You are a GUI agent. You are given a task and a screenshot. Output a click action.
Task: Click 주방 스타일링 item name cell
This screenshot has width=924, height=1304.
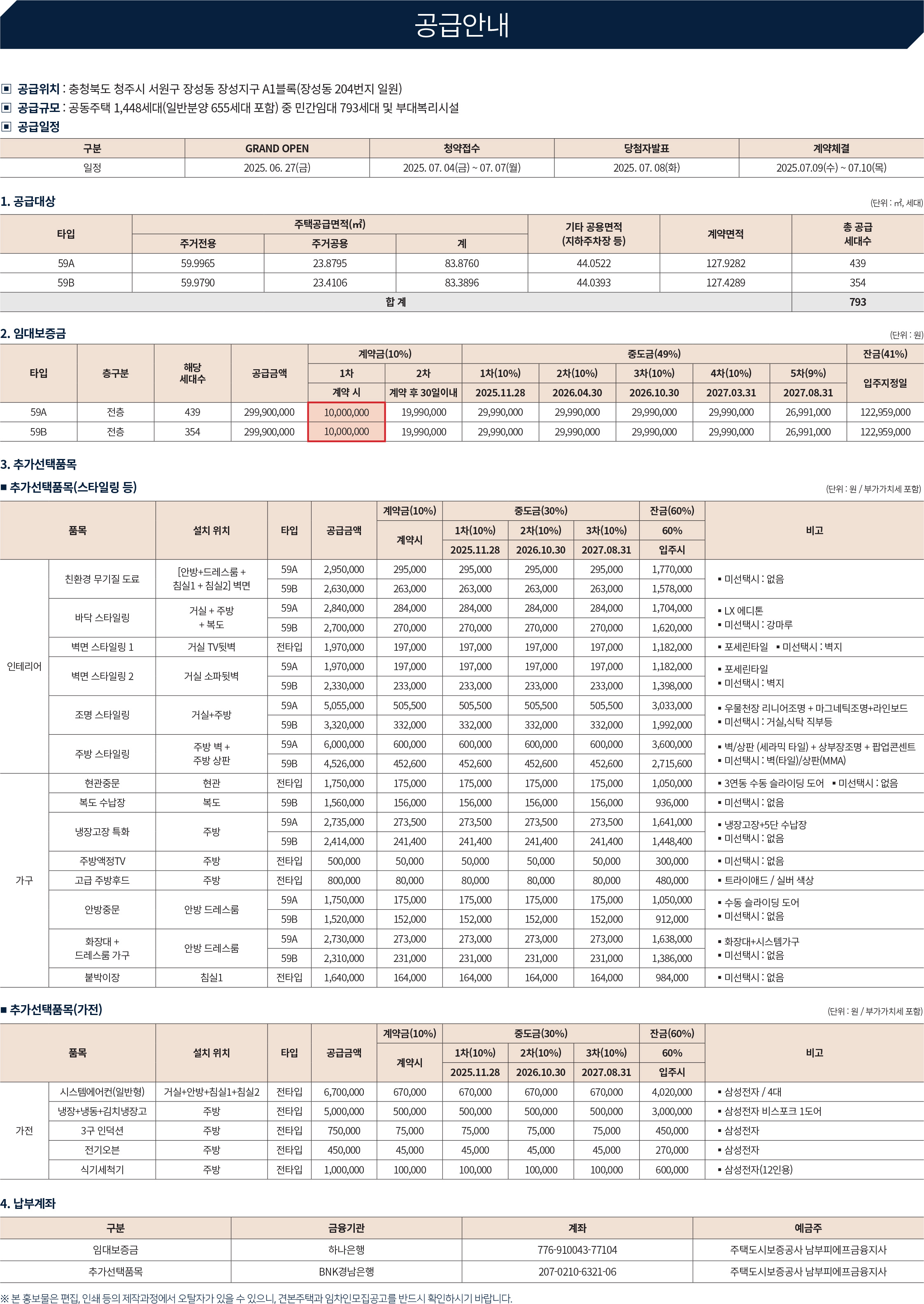click(102, 754)
